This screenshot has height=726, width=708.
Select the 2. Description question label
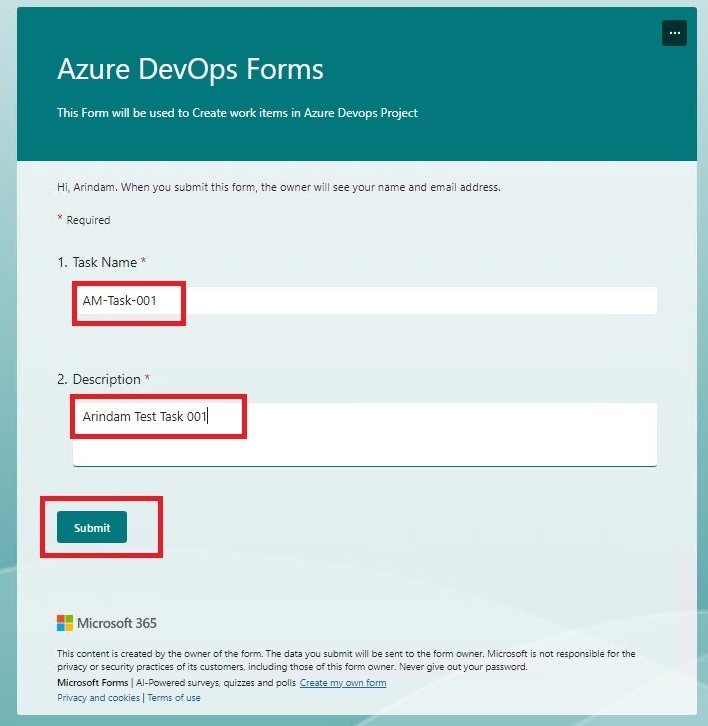pos(99,379)
